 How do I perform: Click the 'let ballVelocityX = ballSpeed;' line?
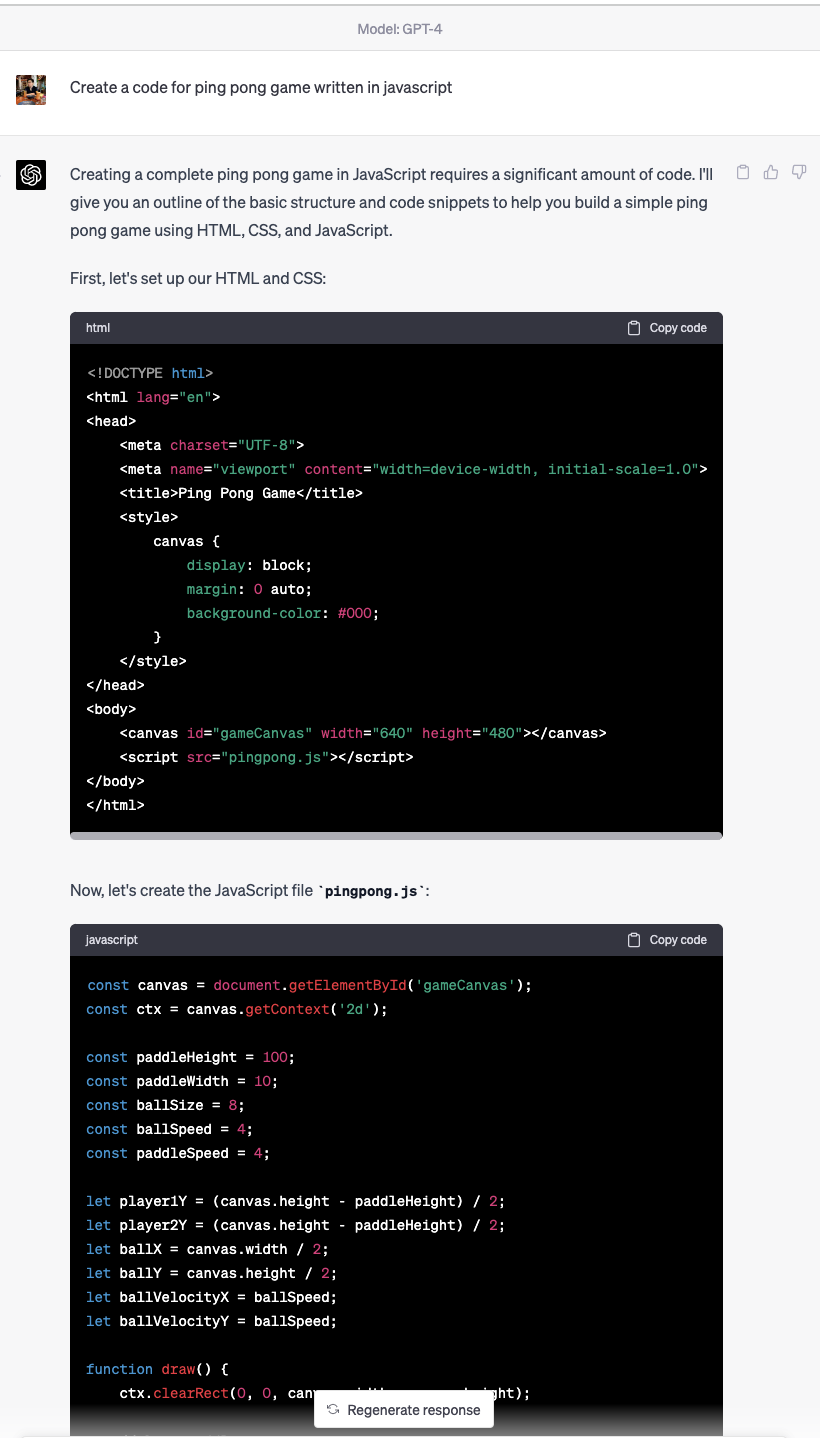[212, 1297]
